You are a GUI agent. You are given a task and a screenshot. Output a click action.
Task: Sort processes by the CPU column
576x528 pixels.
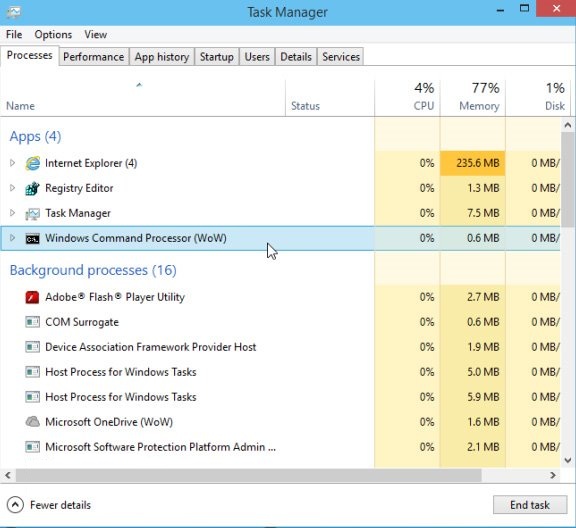407,98
